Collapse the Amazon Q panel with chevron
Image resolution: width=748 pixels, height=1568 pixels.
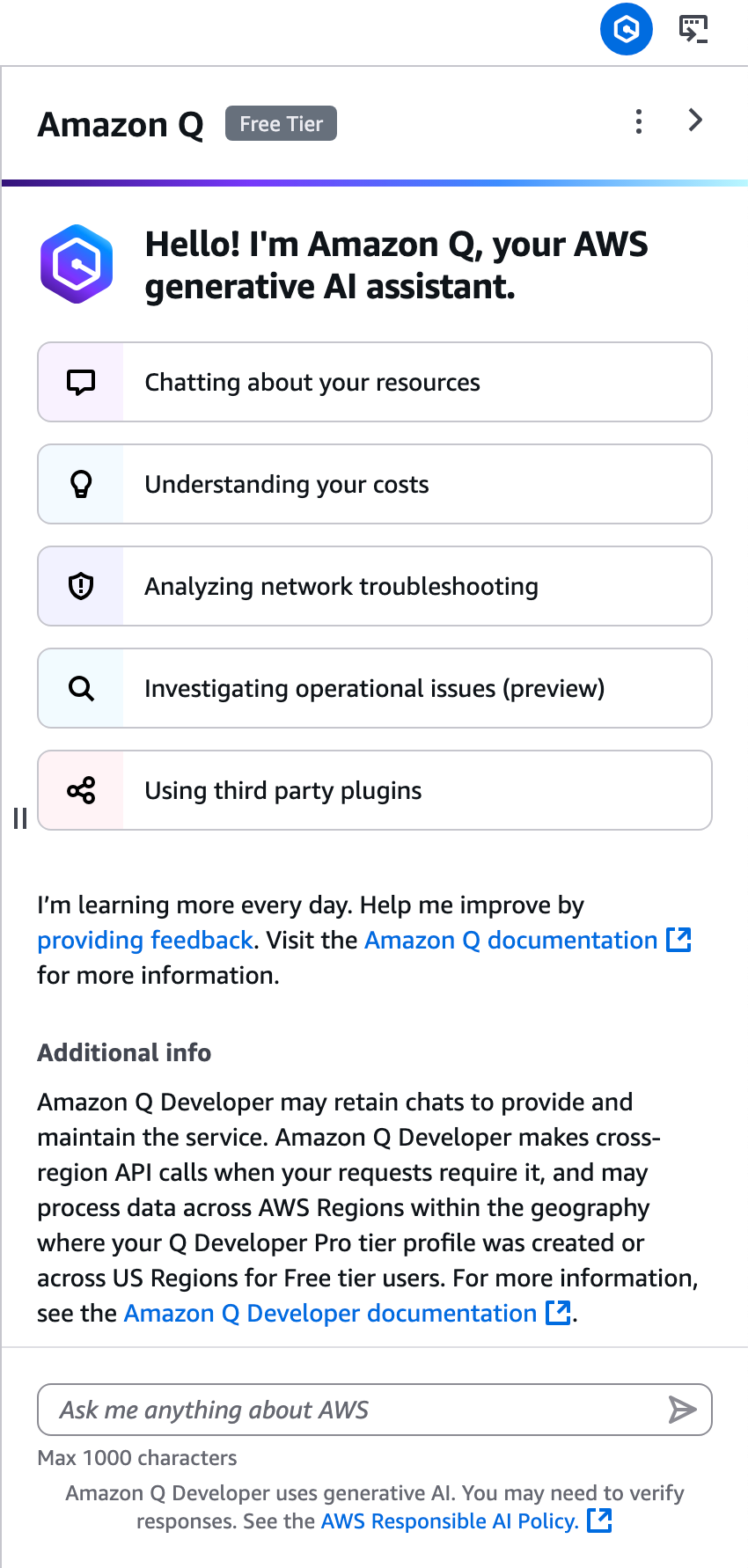point(695,121)
